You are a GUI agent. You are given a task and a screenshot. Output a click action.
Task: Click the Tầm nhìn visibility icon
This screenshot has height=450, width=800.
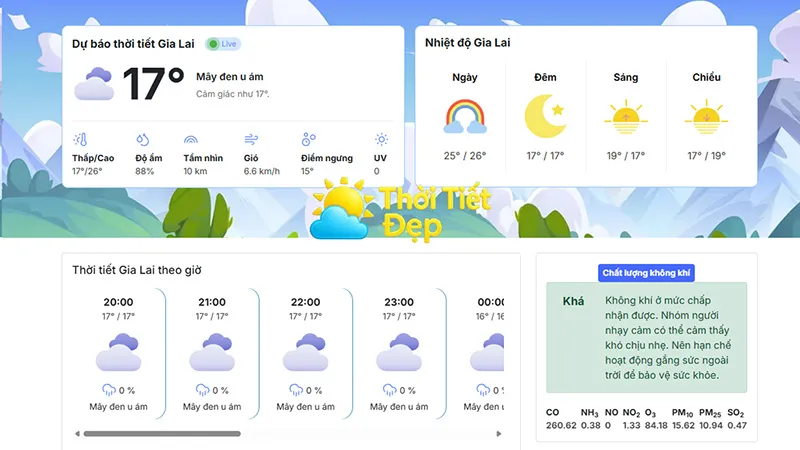click(191, 140)
